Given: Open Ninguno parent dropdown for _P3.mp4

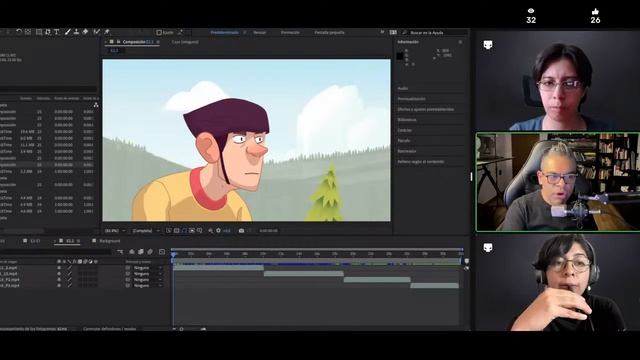Looking at the screenshot, I should 148,286.
